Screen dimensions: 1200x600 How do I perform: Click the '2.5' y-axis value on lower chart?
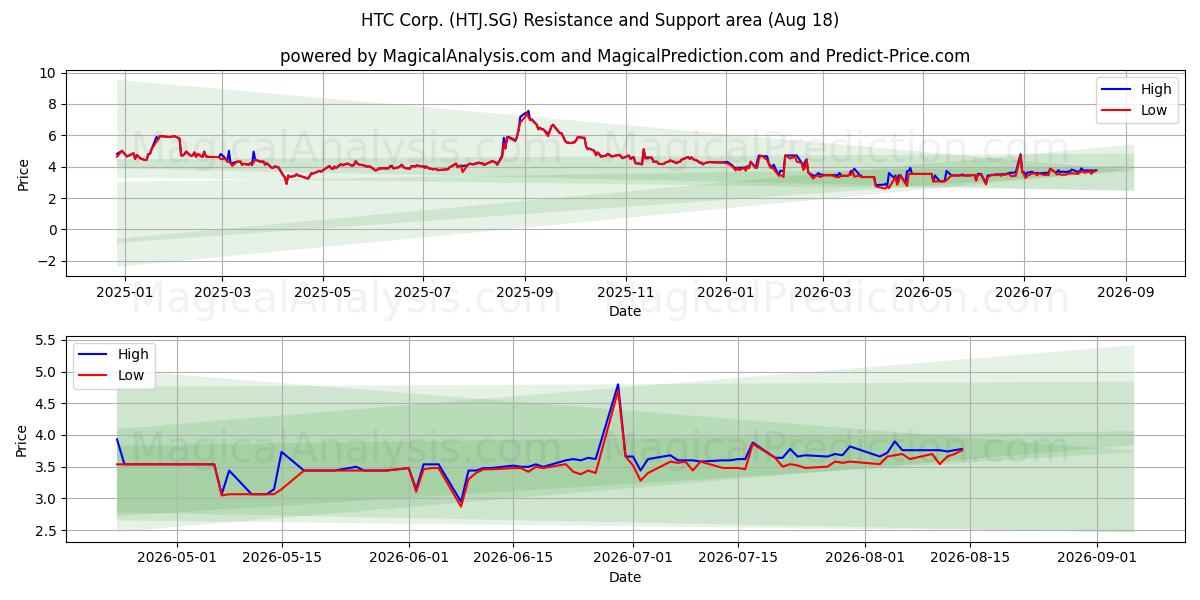coord(46,531)
